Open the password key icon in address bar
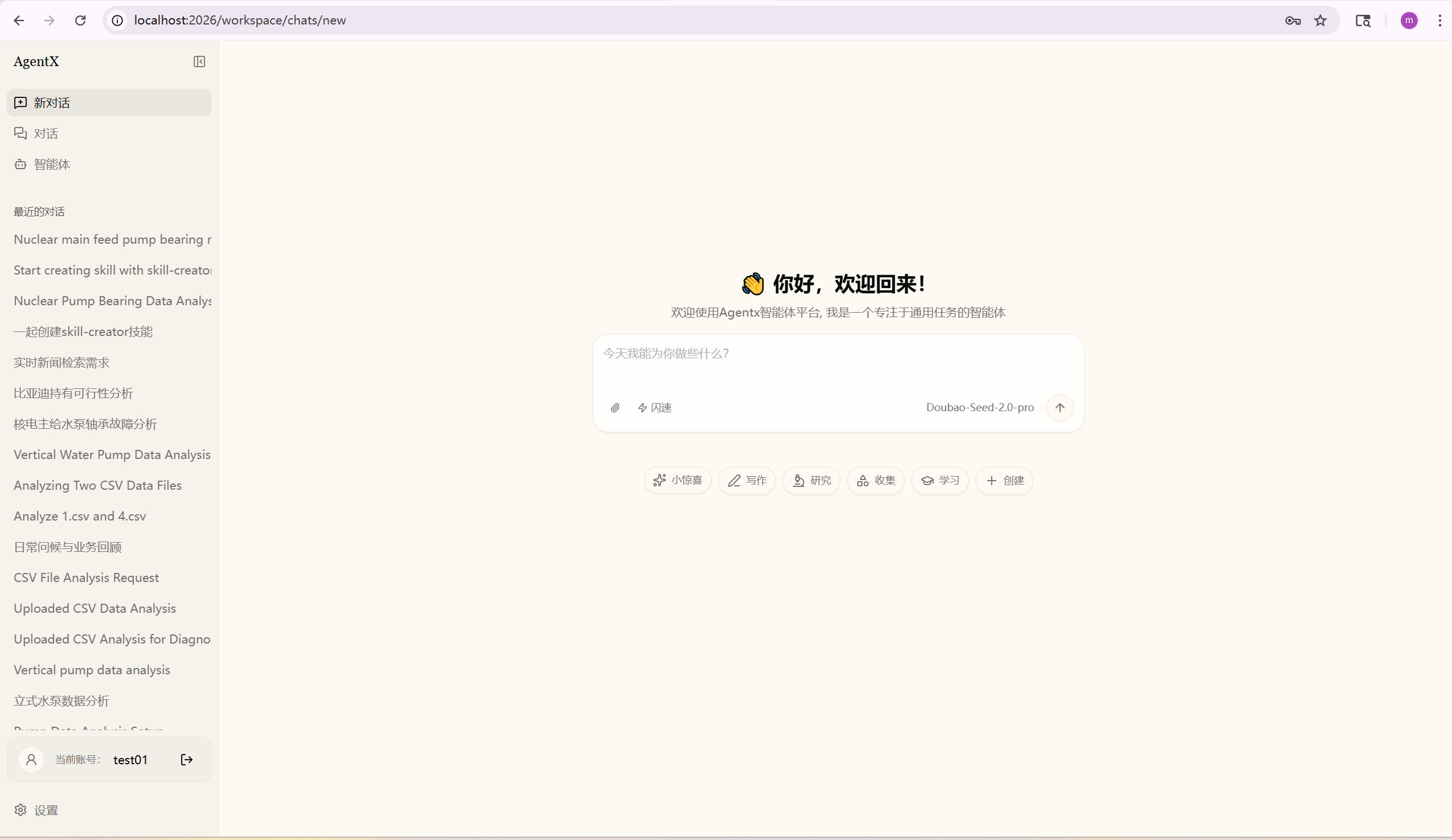 [1293, 21]
